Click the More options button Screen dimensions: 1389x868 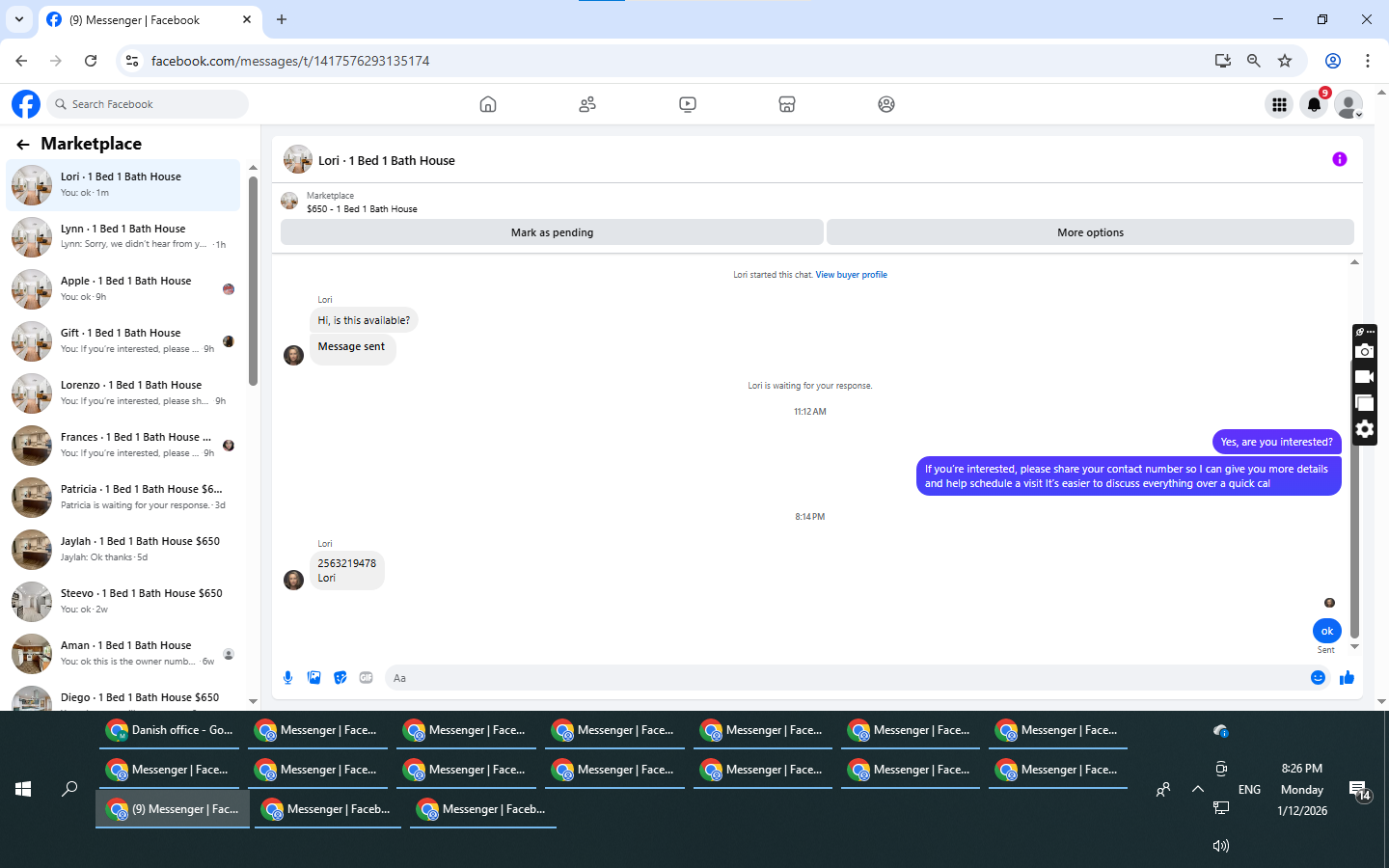(1090, 232)
